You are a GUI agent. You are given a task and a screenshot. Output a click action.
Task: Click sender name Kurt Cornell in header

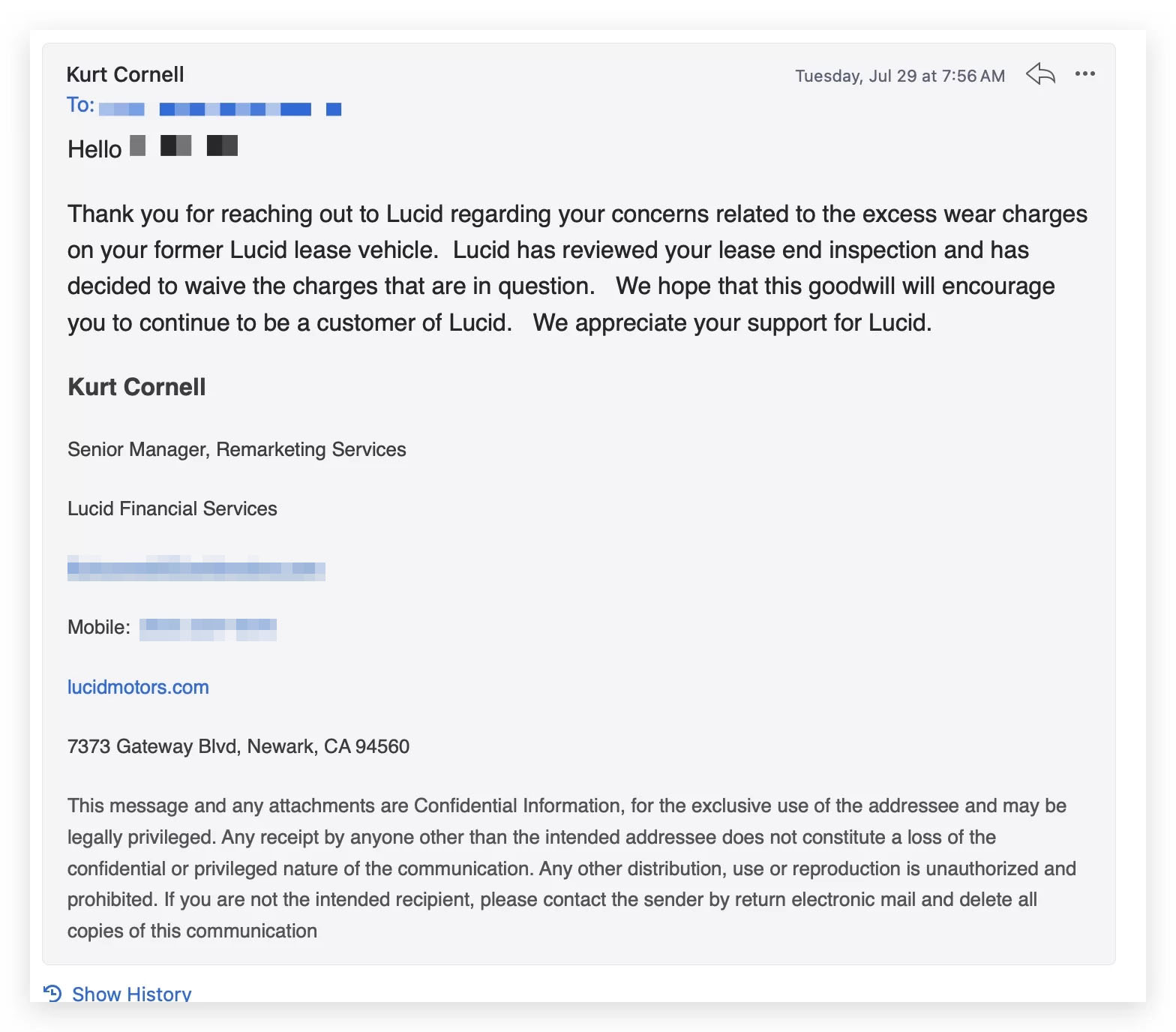(125, 74)
